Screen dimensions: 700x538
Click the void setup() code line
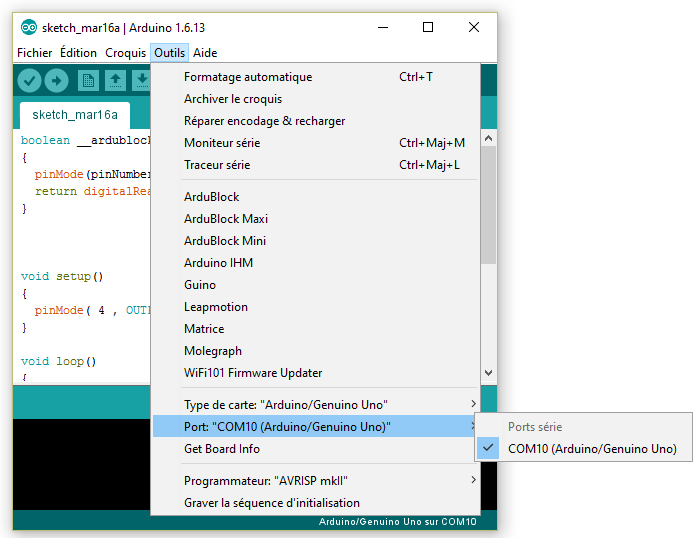tap(62, 276)
